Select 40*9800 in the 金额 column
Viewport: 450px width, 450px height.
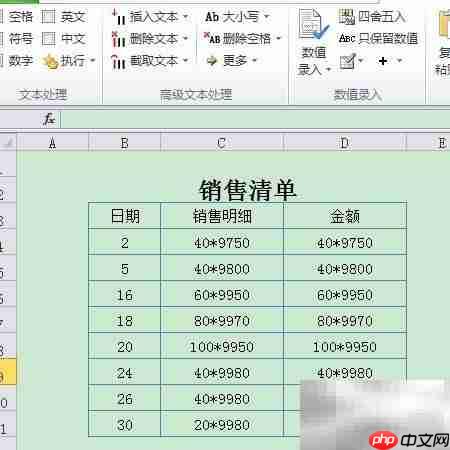click(x=345, y=268)
